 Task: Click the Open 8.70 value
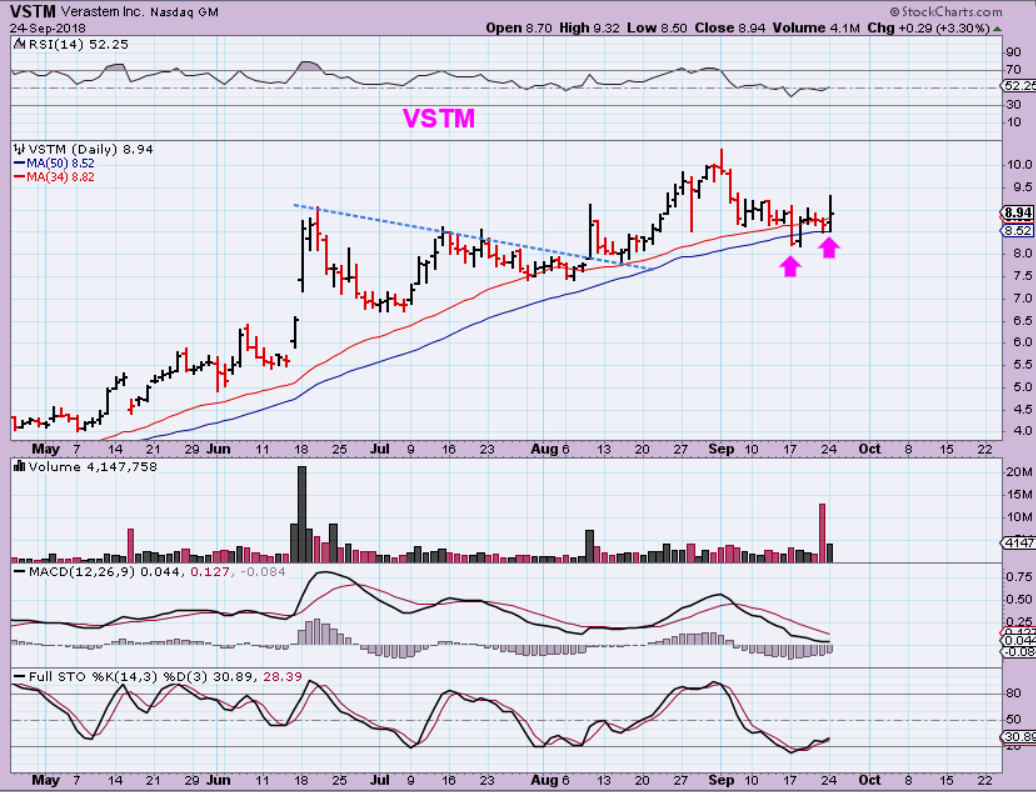coord(521,28)
